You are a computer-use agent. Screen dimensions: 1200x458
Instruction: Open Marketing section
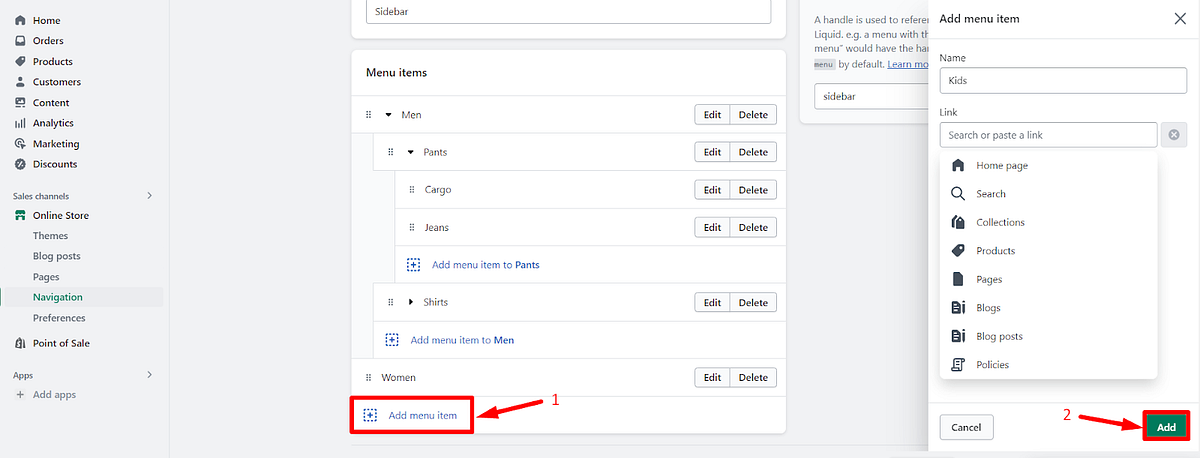pos(56,144)
